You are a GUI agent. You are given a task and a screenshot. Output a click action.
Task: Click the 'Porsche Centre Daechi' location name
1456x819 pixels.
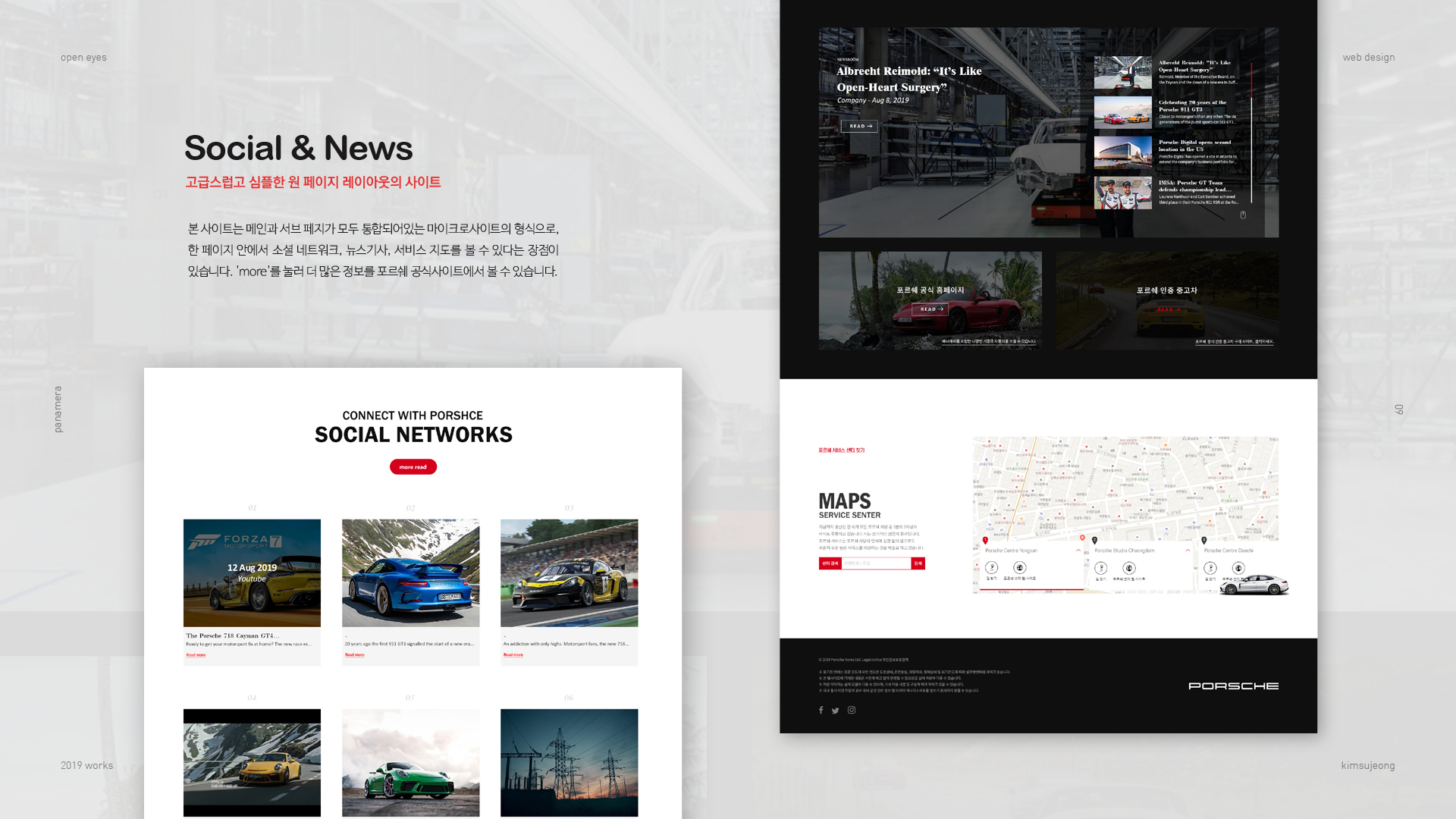pyautogui.click(x=1228, y=551)
